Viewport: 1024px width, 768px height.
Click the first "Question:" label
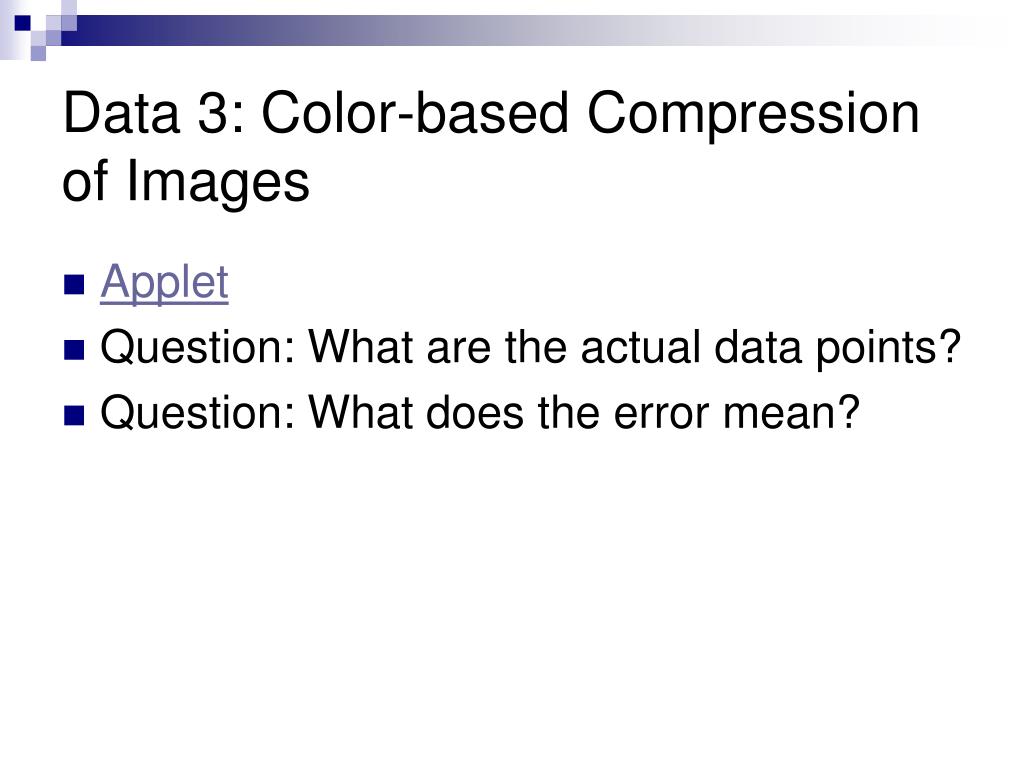(198, 348)
